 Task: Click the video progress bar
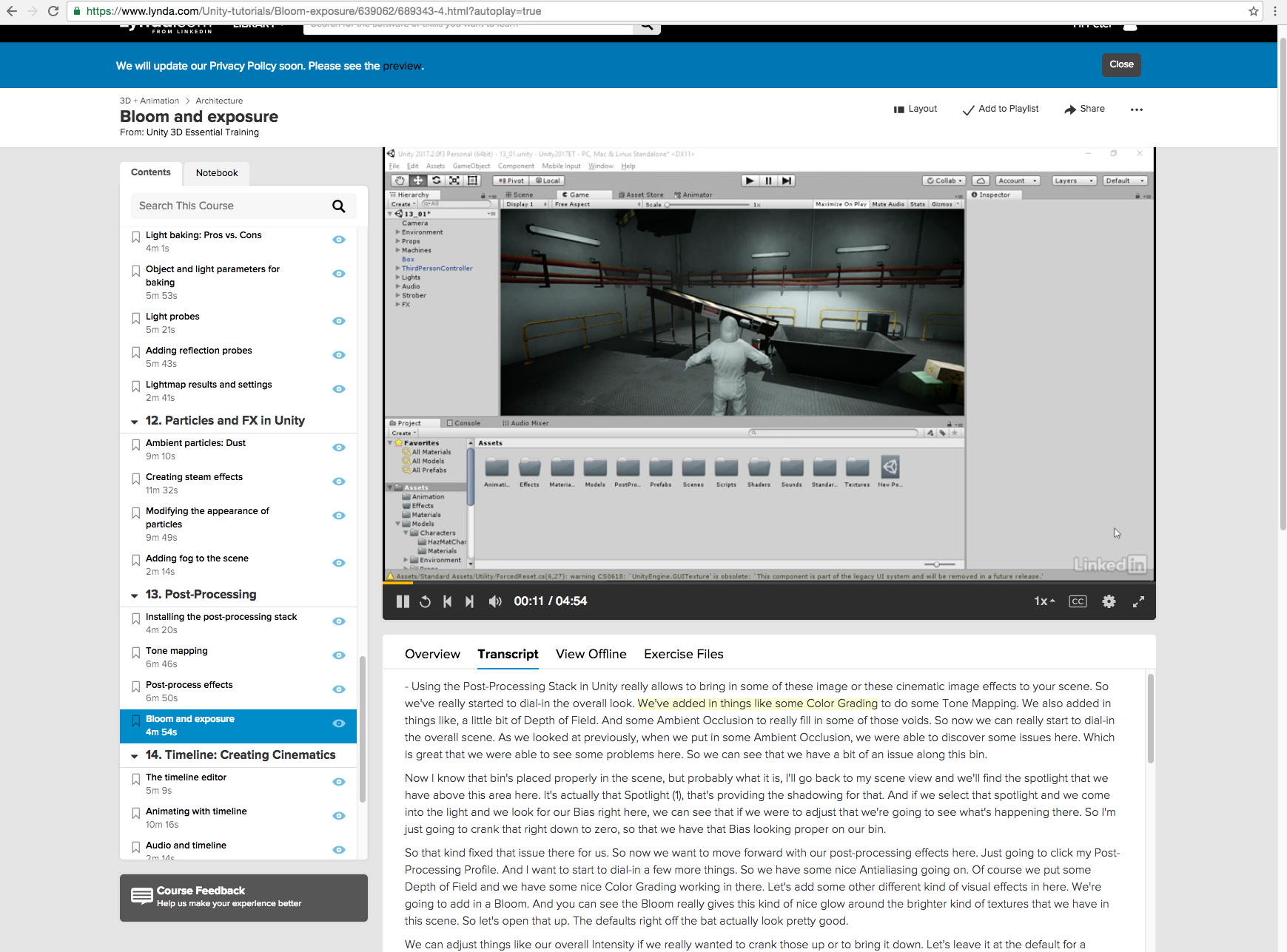pyautogui.click(x=769, y=583)
